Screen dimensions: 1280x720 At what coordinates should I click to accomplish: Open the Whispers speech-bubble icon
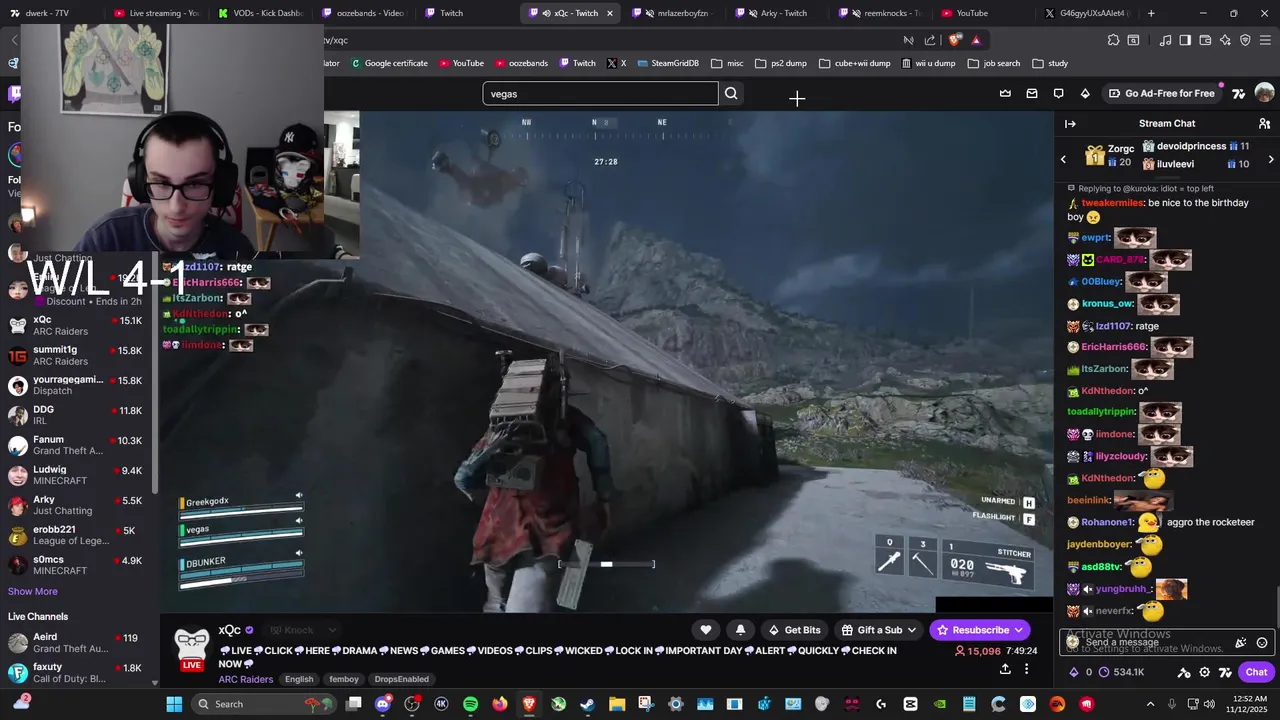point(1058,93)
